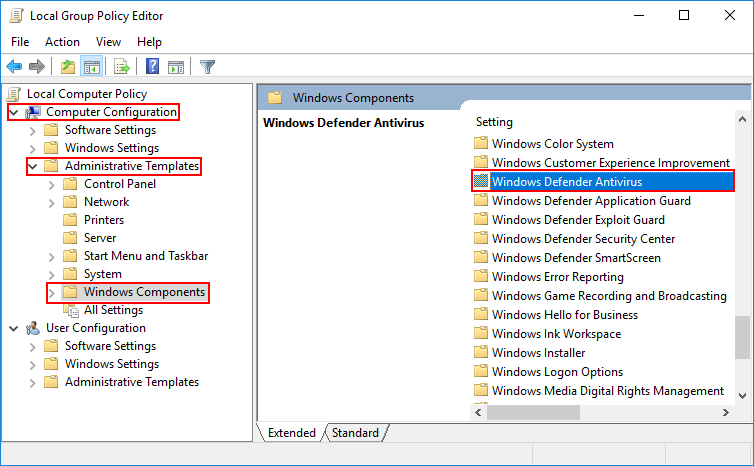Click the vertical scrollbar thumb

[x=742, y=337]
